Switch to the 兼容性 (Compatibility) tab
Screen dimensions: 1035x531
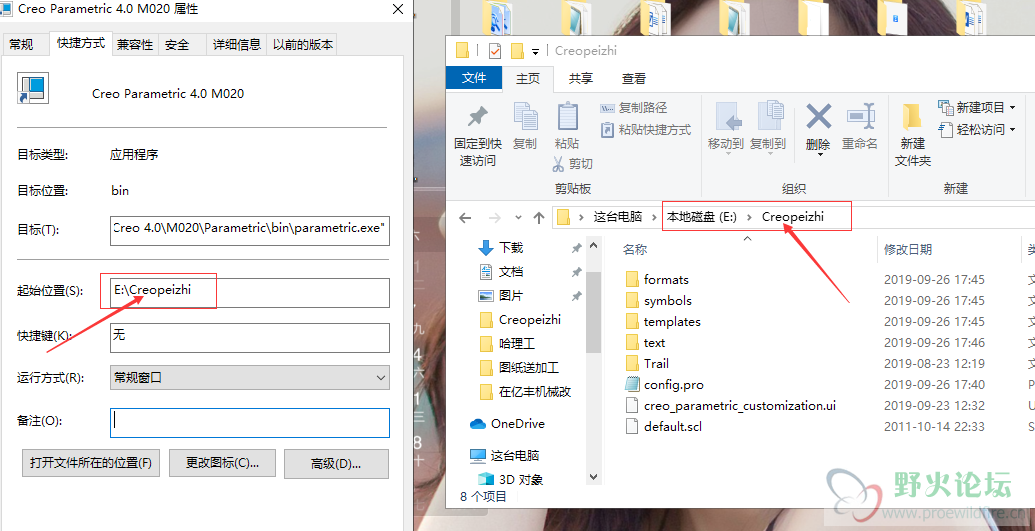[135, 44]
